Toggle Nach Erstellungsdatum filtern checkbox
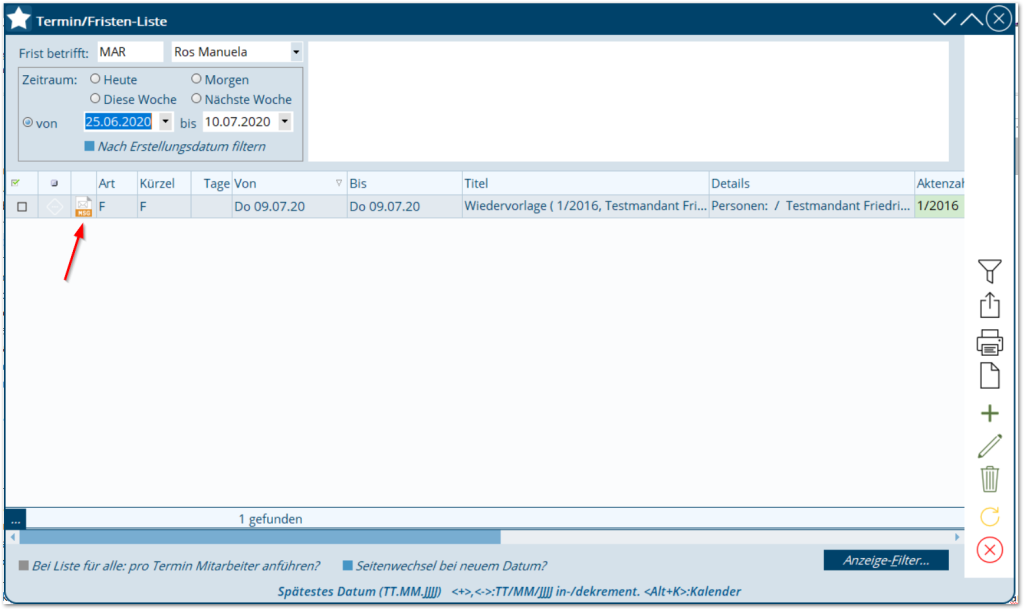Image resolution: width=1024 pixels, height=610 pixels. [90, 147]
